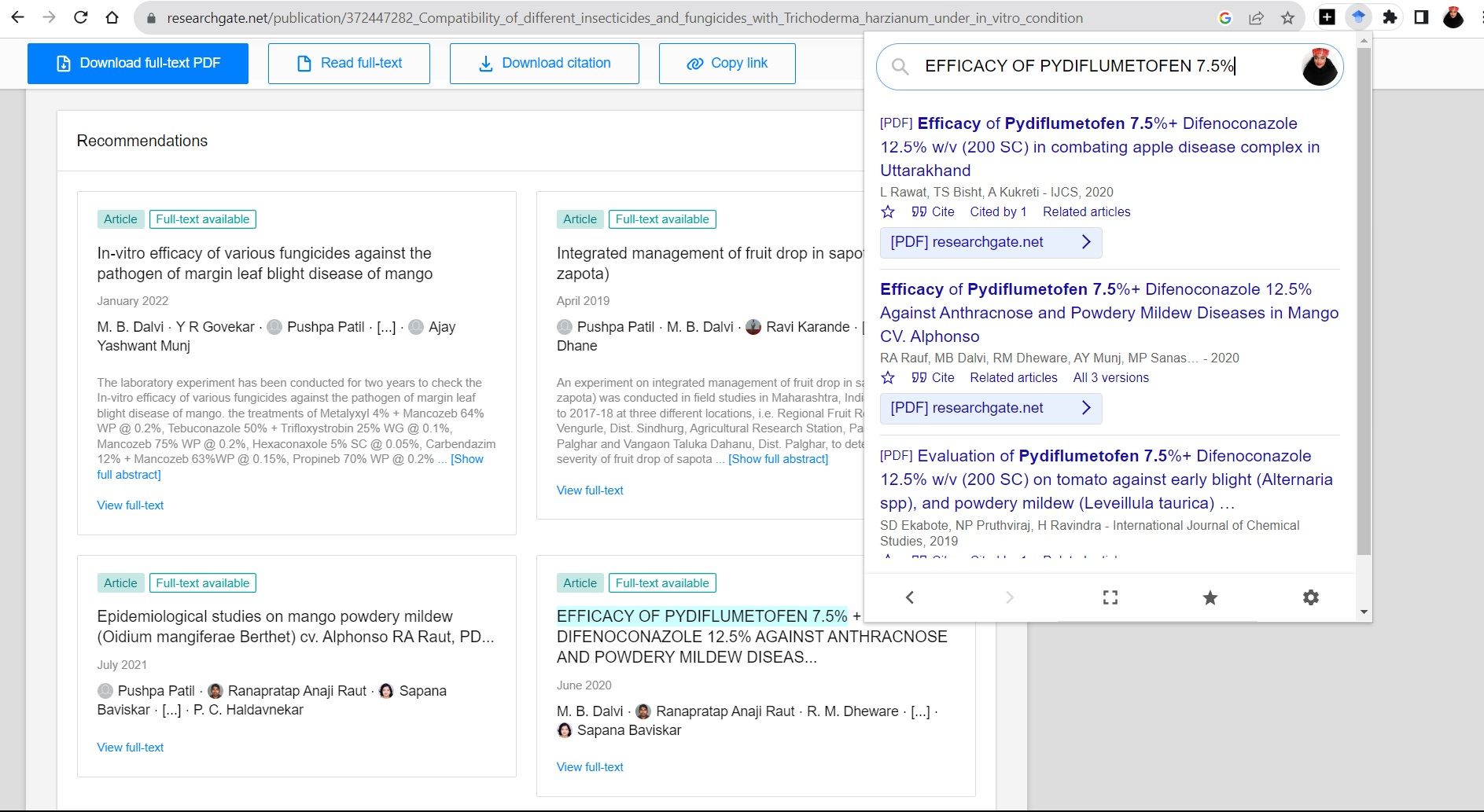The height and width of the screenshot is (812, 1484).
Task: Open the search with Google icon in address bar
Action: point(1227,17)
